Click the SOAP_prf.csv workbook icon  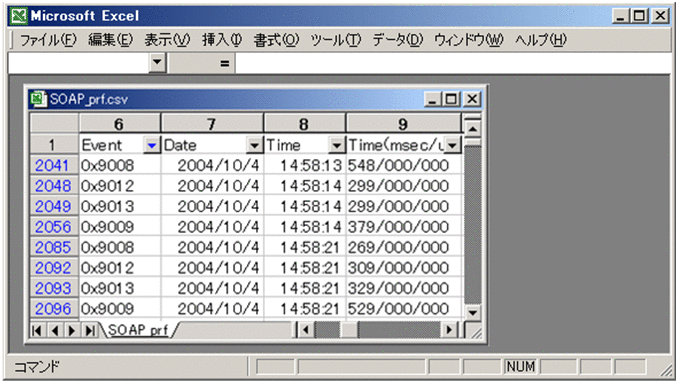39,99
